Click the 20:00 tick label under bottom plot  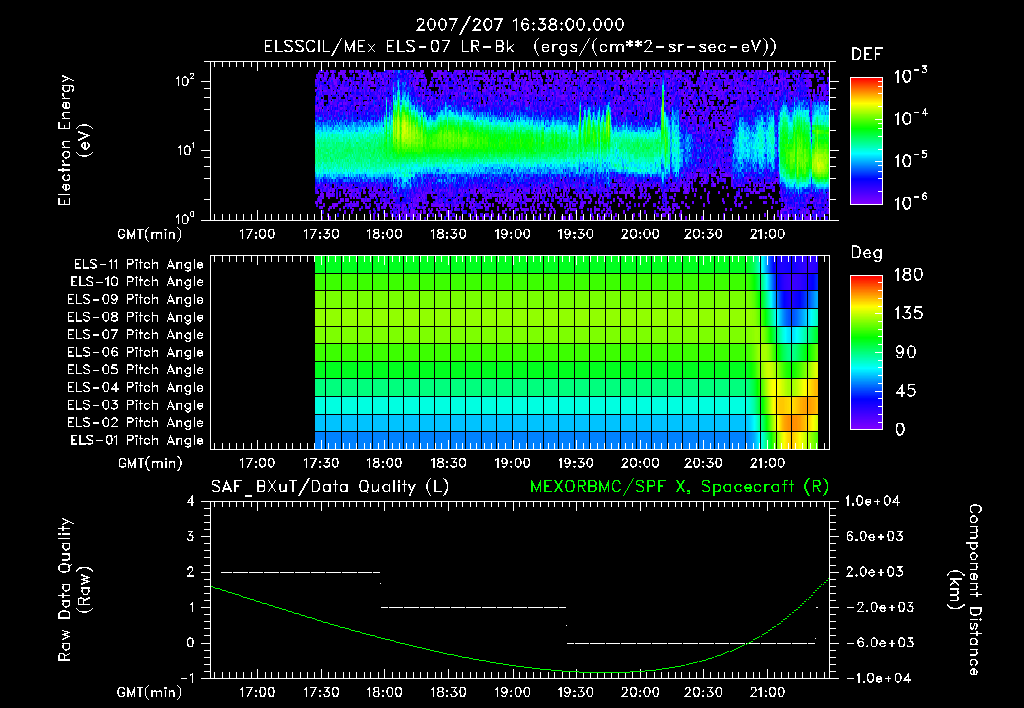(x=639, y=692)
